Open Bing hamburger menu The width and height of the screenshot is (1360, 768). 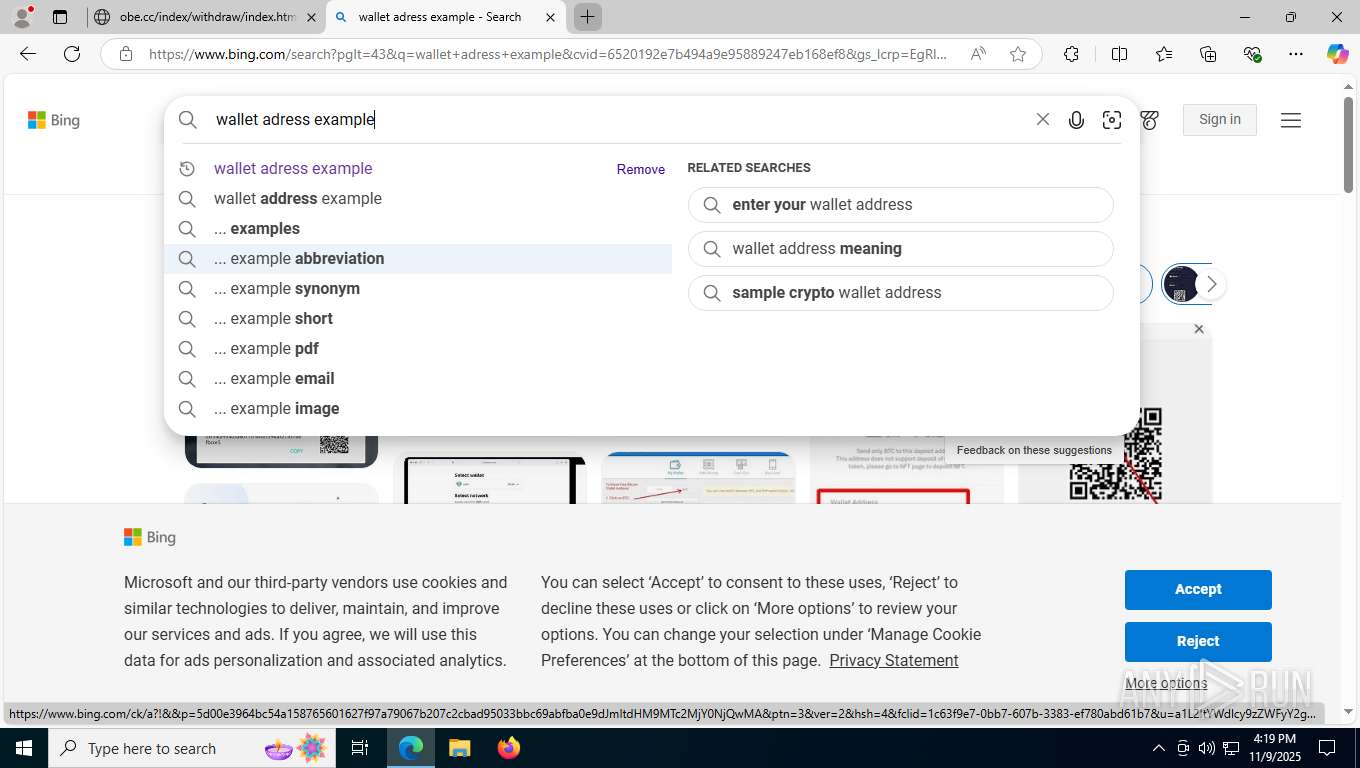[1291, 120]
